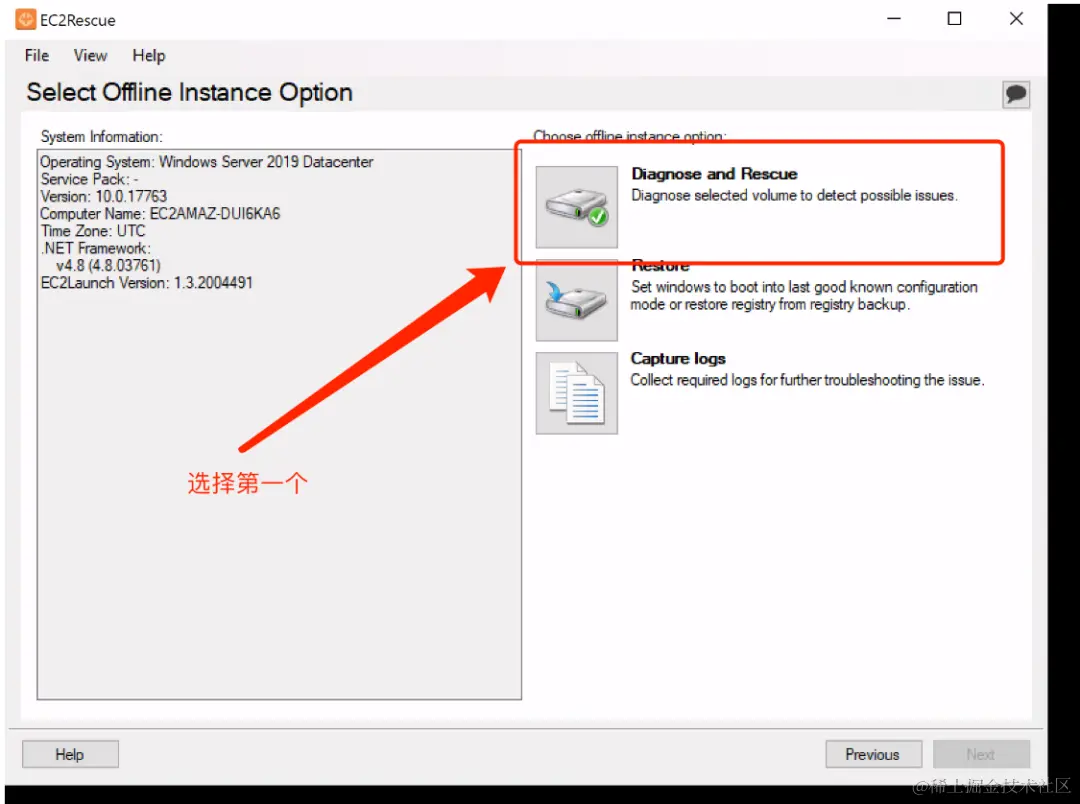The image size is (1080, 804).
Task: Click the Diagnose and Rescue heading
Action: [x=714, y=174]
